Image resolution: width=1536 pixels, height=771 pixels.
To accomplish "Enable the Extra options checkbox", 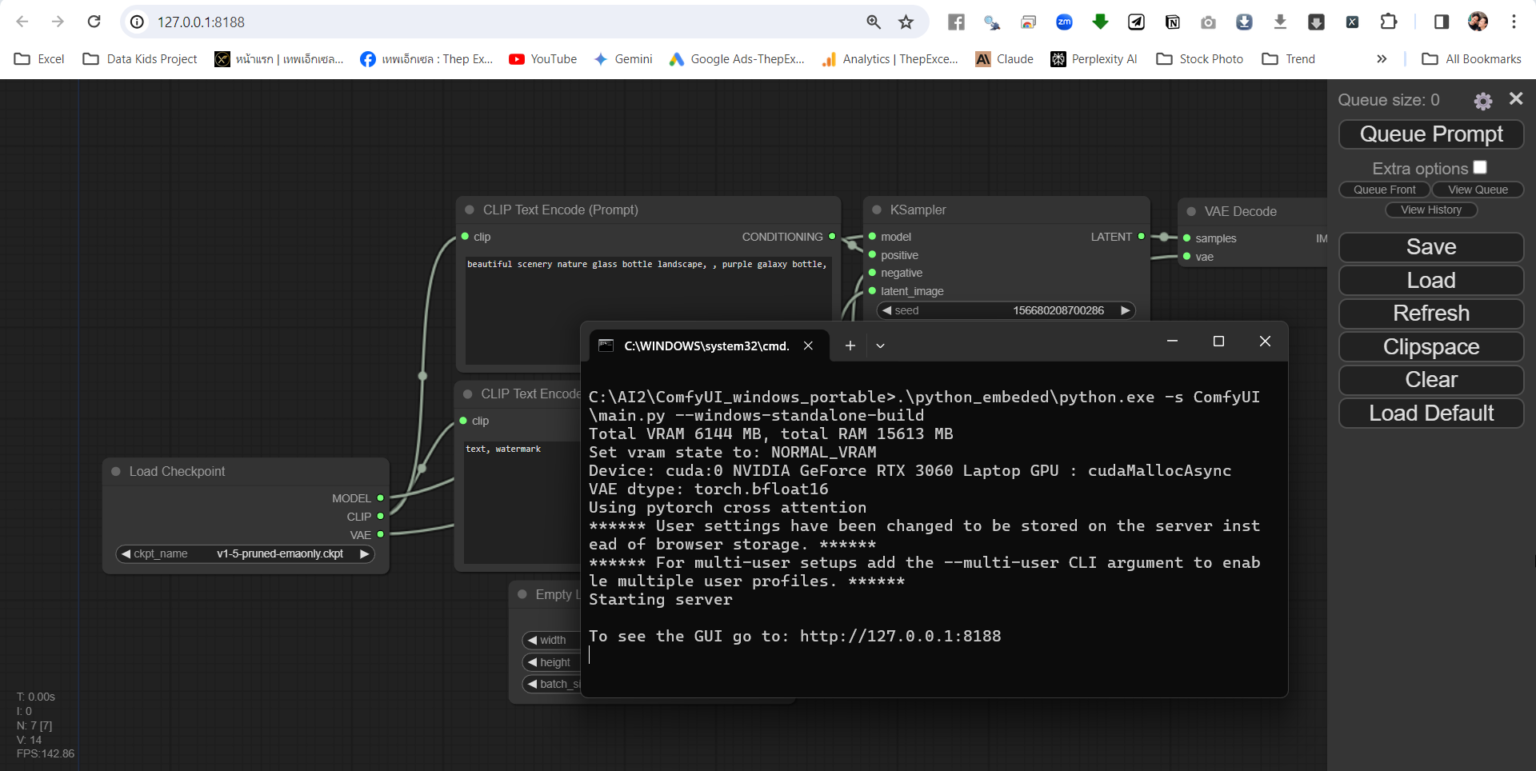I will [1480, 167].
